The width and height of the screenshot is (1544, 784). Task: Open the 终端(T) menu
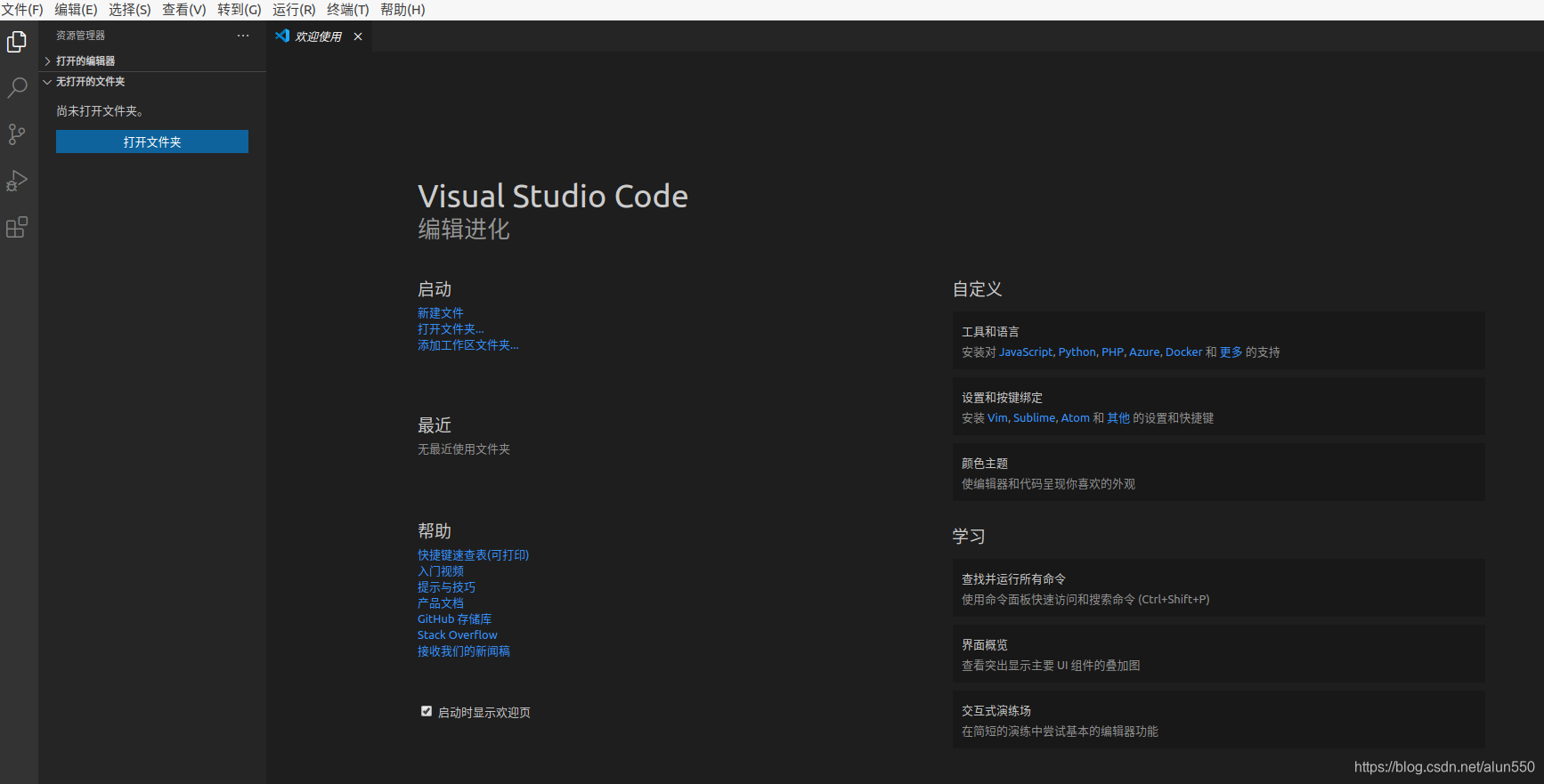click(348, 10)
